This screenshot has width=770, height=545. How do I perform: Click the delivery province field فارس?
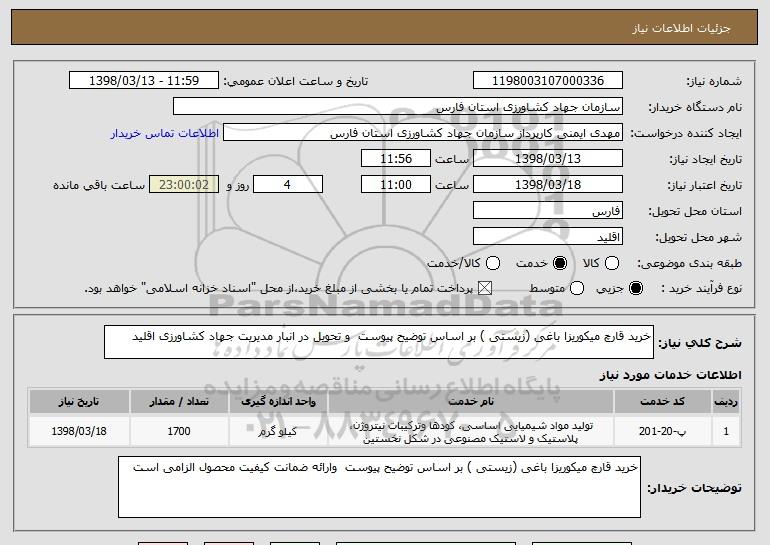click(548, 211)
